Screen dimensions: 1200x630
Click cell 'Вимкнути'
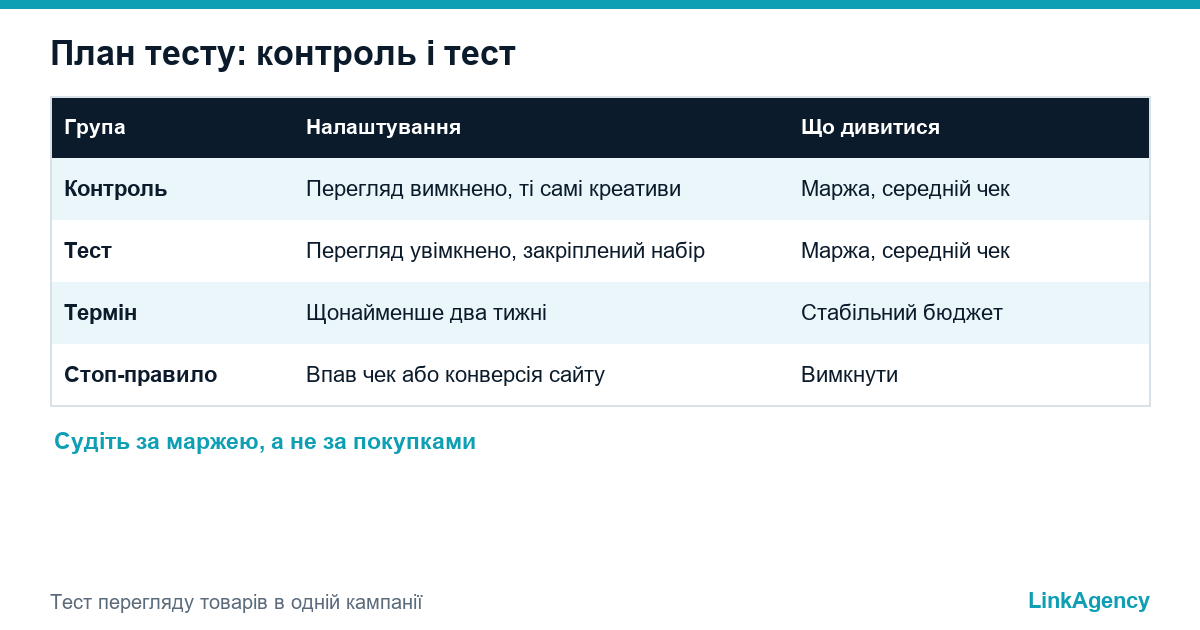click(x=849, y=374)
